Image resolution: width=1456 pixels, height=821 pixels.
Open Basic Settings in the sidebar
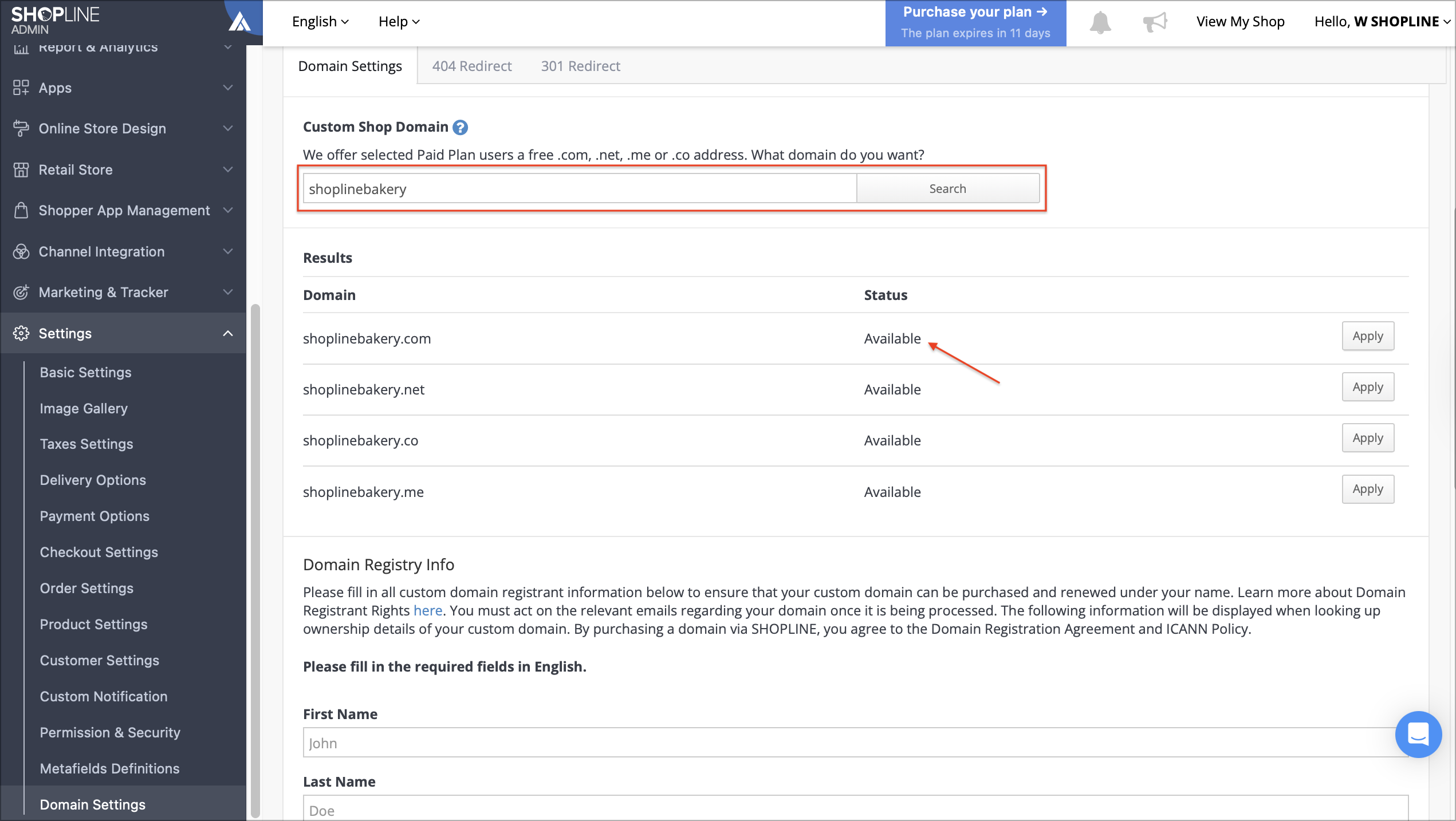tap(85, 372)
